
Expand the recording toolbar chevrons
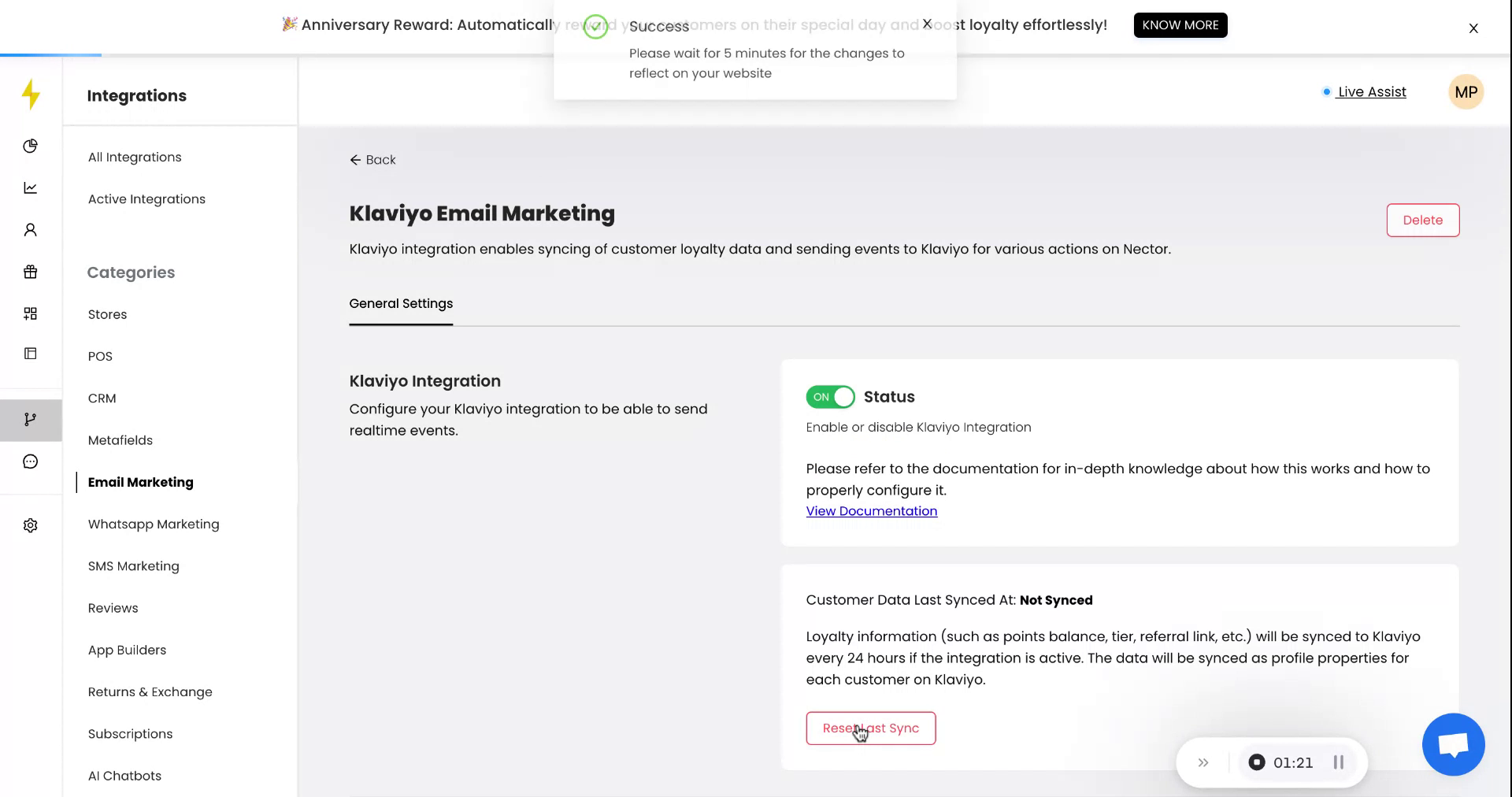[1203, 762]
